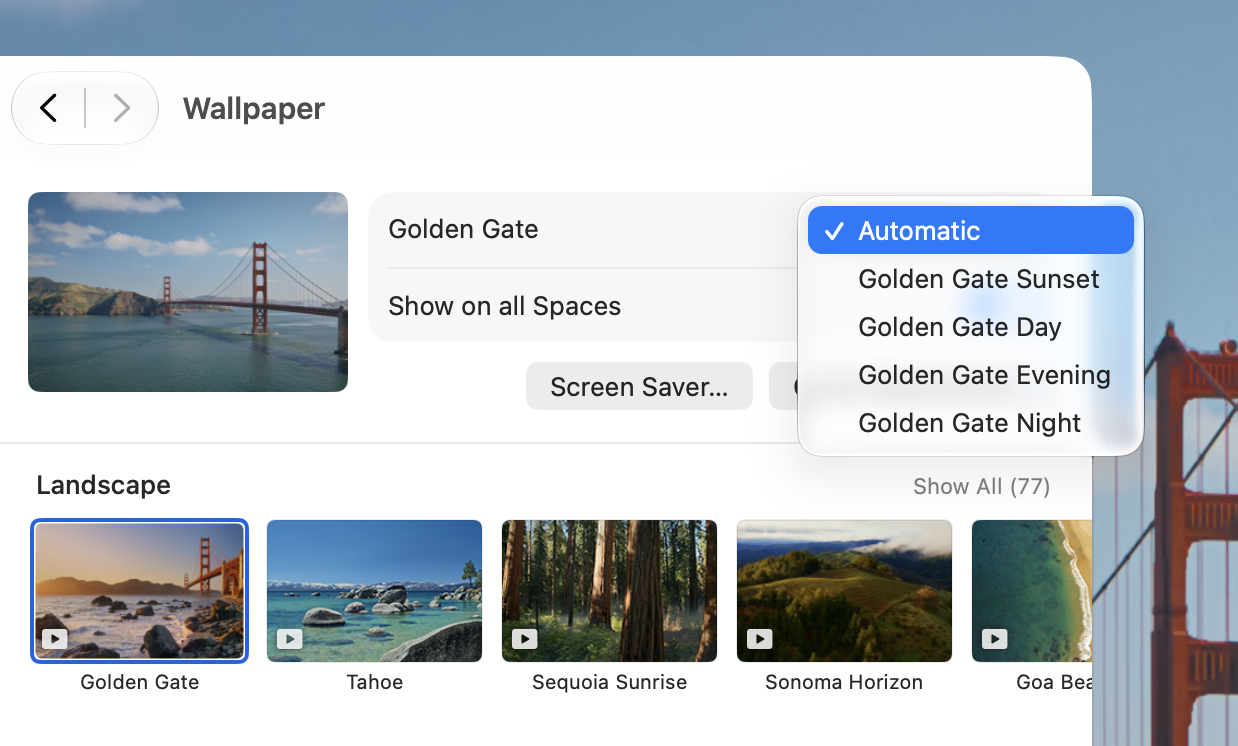
Task: Click the video icon on Tahoe thumbnail
Action: [x=290, y=638]
